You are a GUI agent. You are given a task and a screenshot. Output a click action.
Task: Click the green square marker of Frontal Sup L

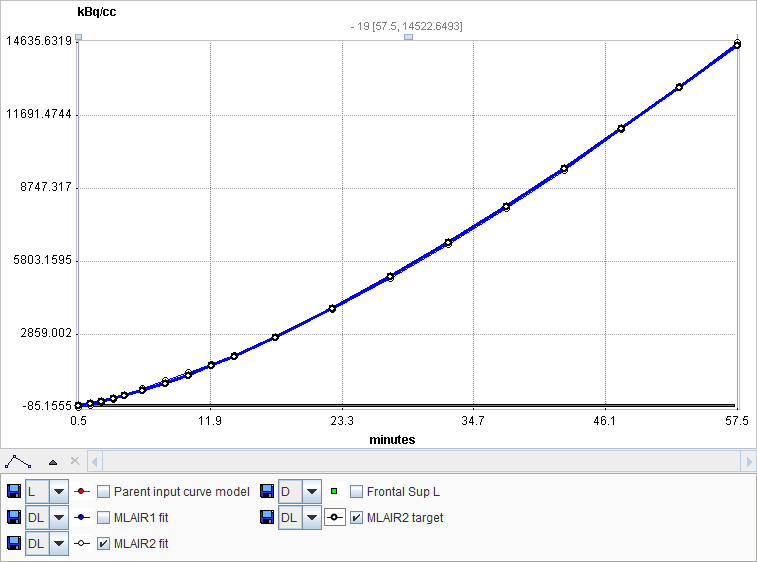tap(334, 492)
